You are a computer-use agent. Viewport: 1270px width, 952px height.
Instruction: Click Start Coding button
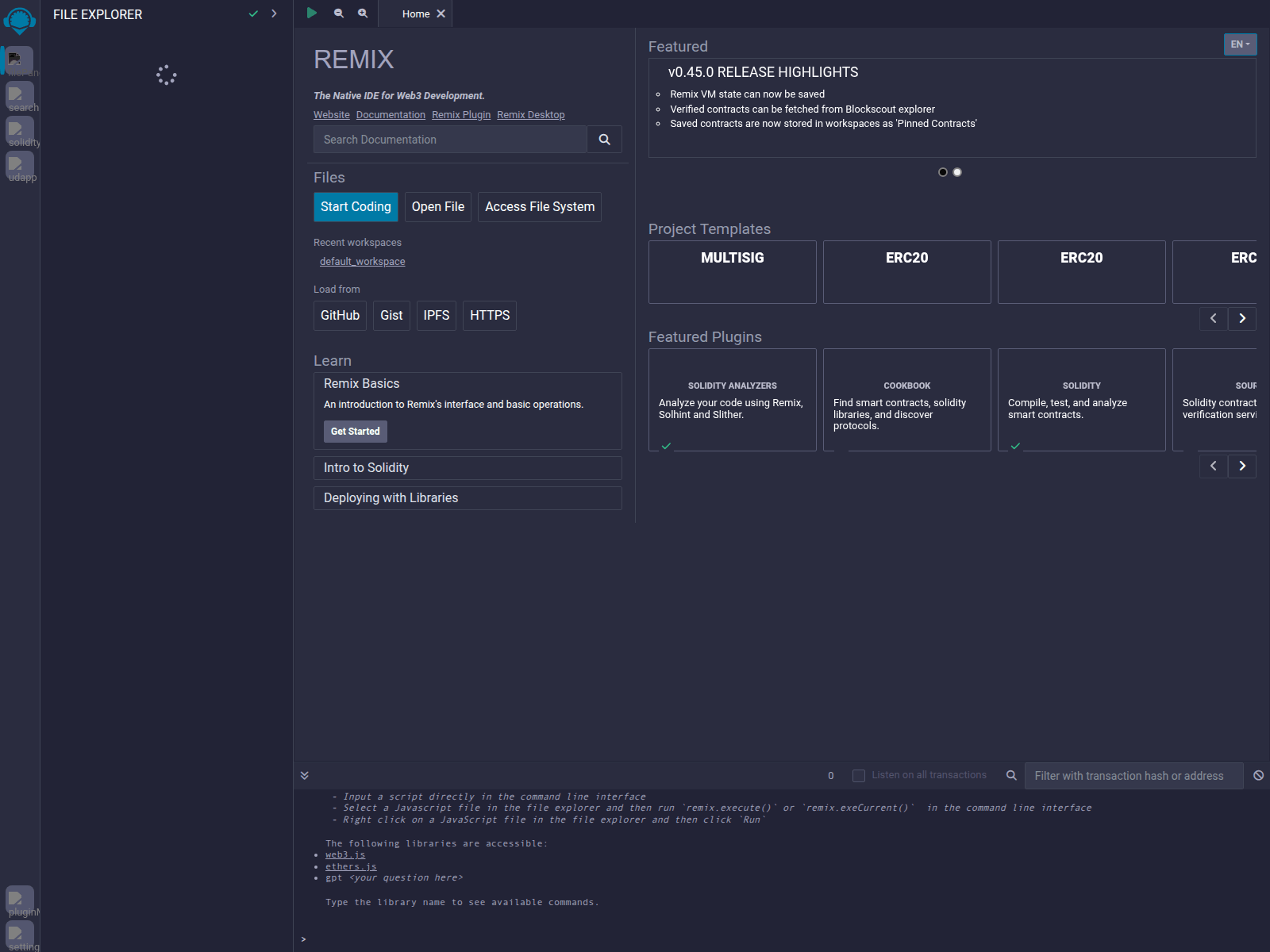[356, 207]
